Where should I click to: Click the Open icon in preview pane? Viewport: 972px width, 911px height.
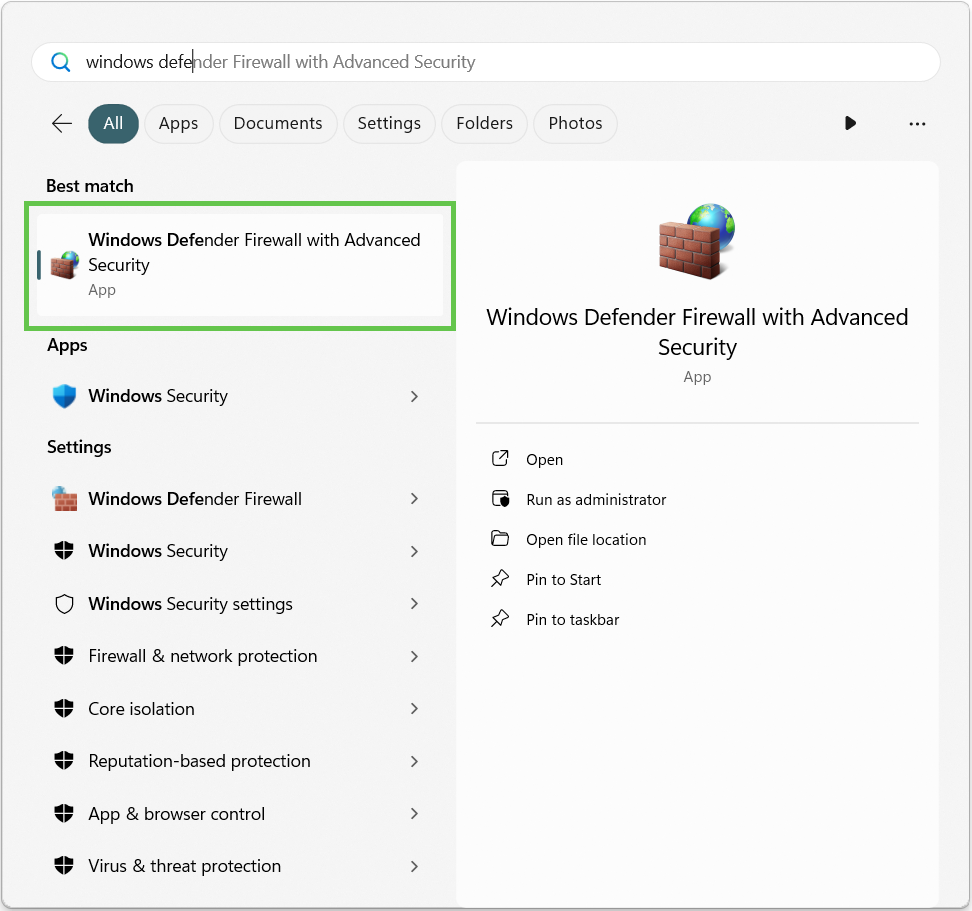click(x=500, y=459)
